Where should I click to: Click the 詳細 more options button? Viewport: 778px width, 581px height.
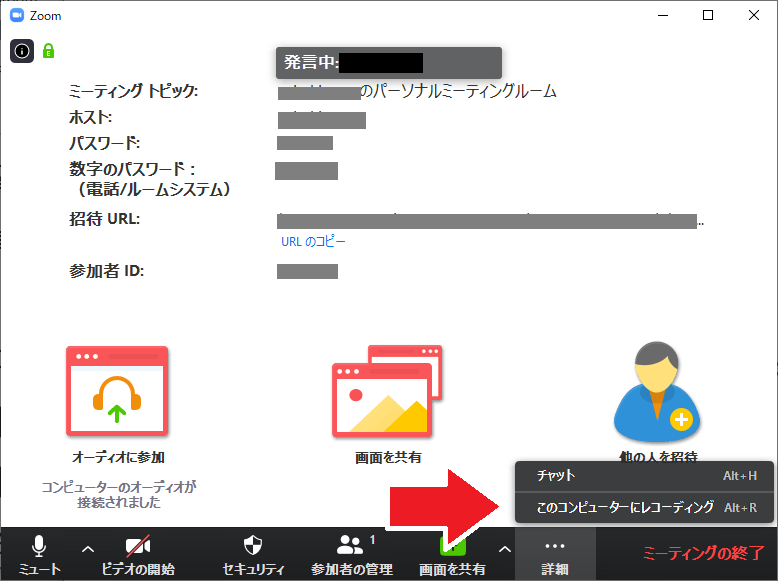(555, 554)
